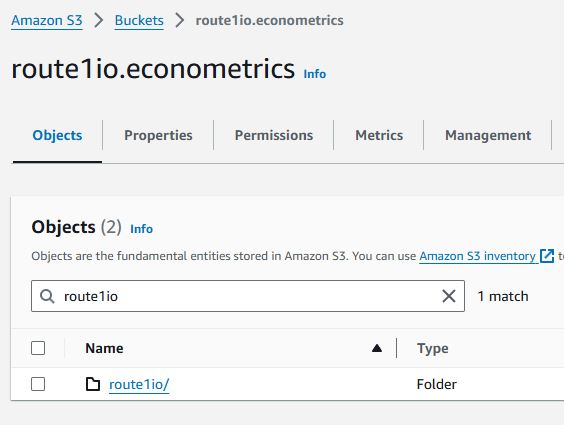564x425 pixels.
Task: Switch to the Properties tab
Action: click(158, 136)
